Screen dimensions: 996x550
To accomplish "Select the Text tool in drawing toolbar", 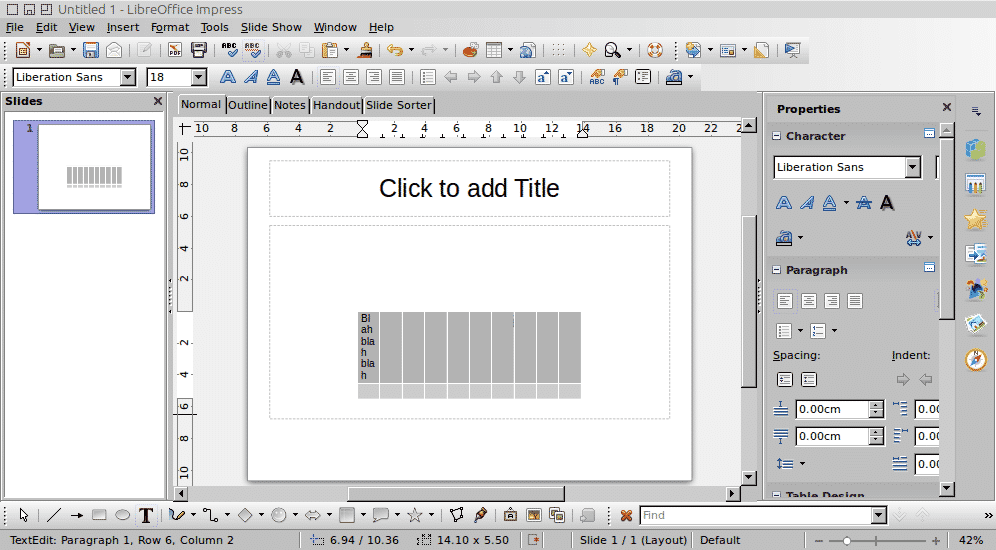I will [x=145, y=515].
